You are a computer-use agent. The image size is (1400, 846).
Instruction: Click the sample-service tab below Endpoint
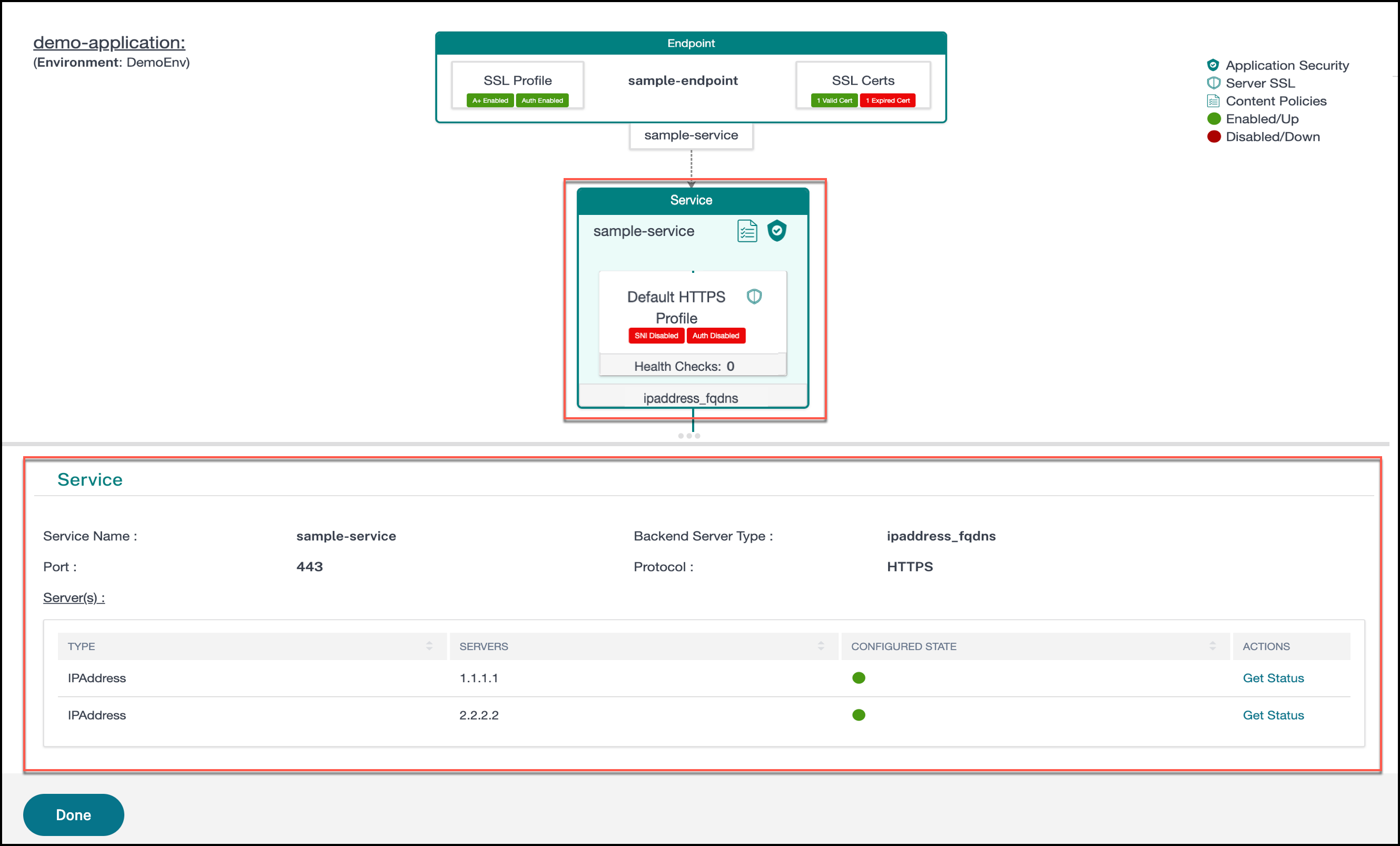click(x=691, y=136)
